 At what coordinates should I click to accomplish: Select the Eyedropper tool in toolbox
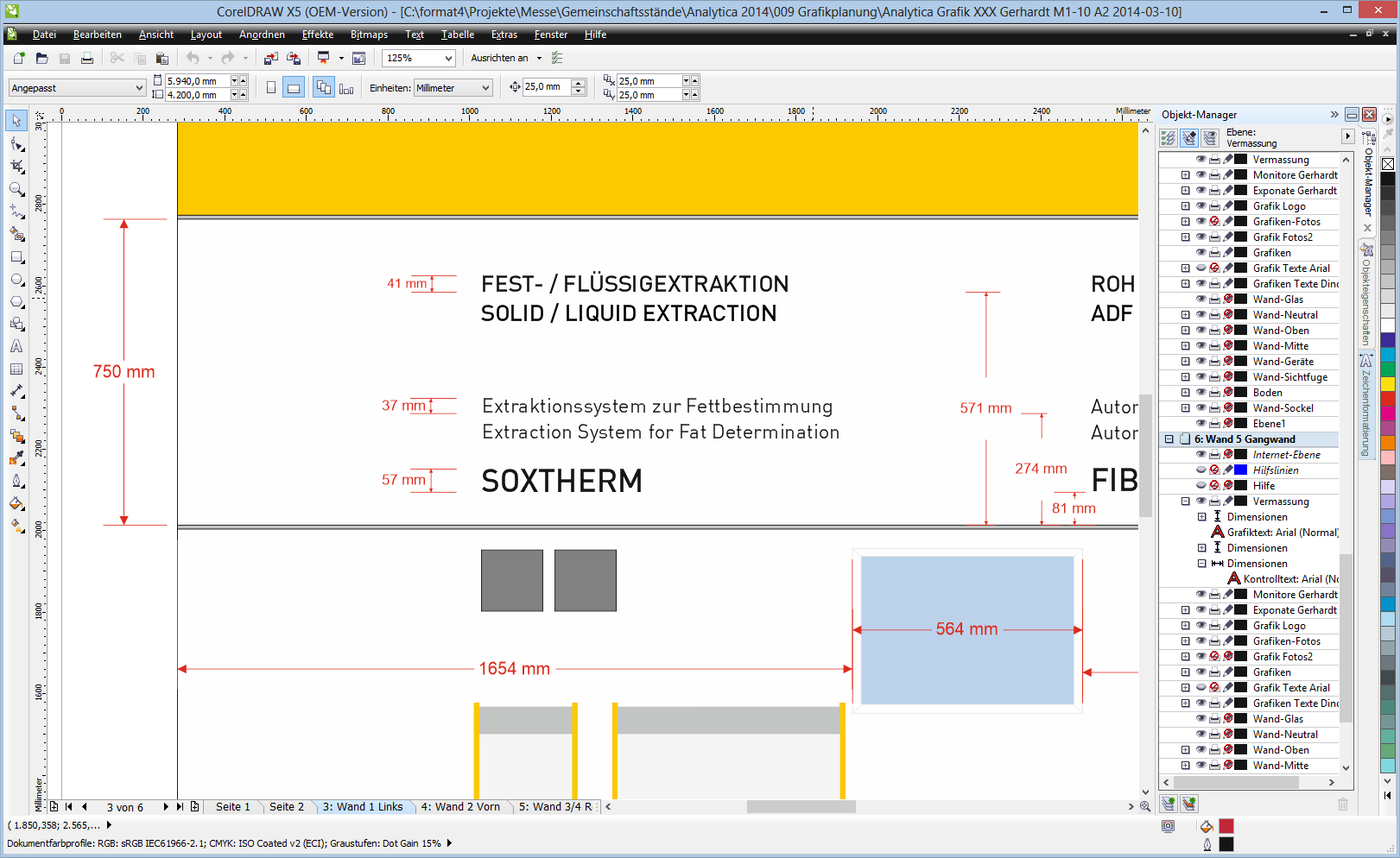point(16,458)
